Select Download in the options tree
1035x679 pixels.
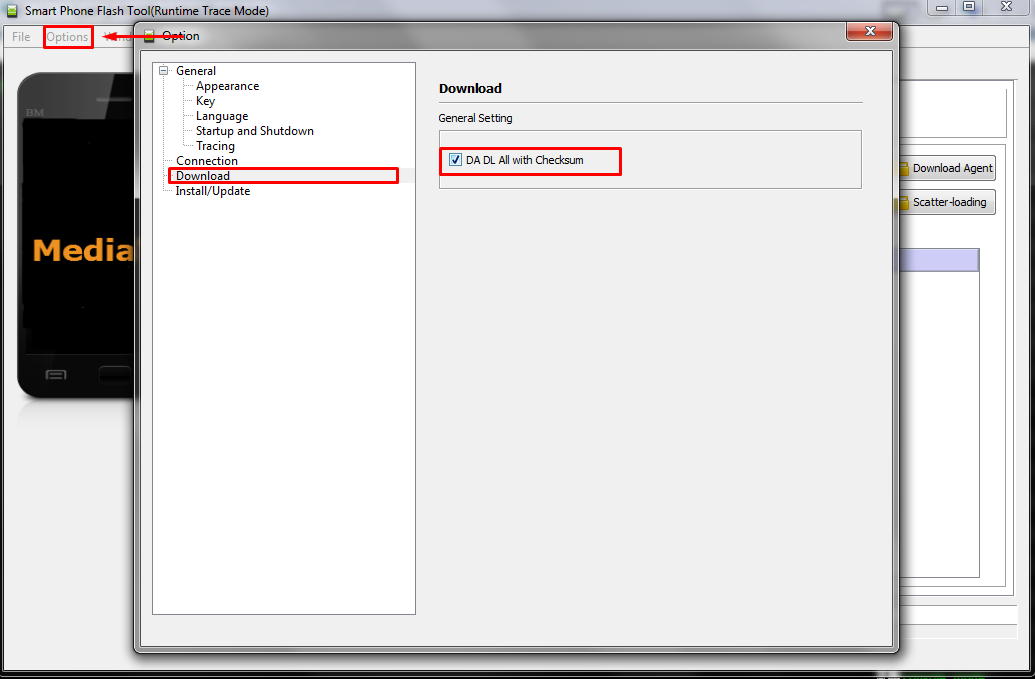pos(203,176)
